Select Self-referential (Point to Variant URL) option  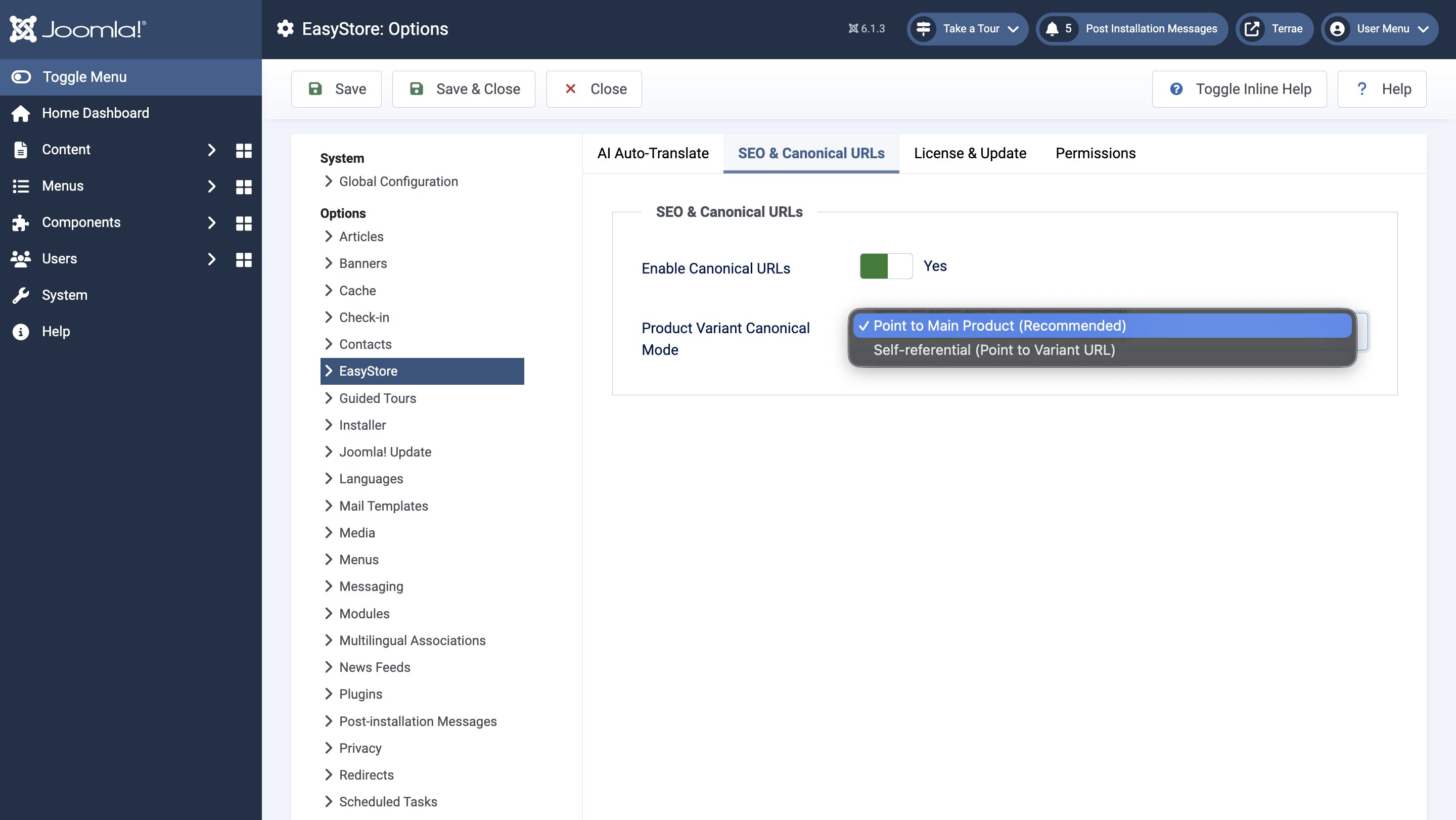(1102, 350)
